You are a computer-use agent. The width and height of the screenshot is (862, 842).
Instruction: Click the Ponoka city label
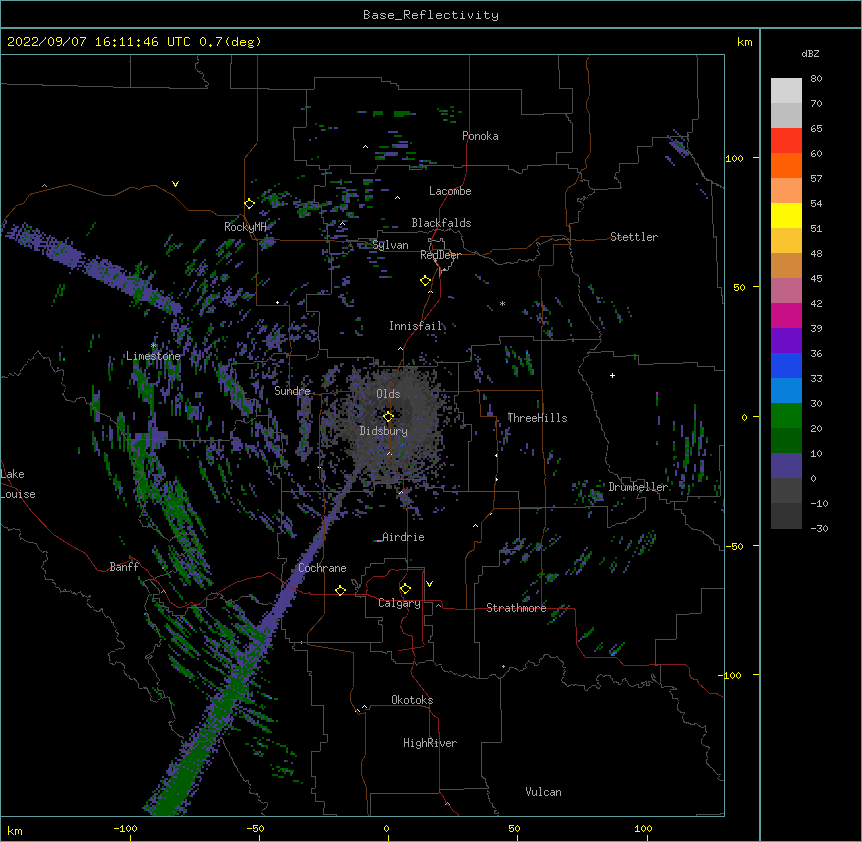click(480, 136)
